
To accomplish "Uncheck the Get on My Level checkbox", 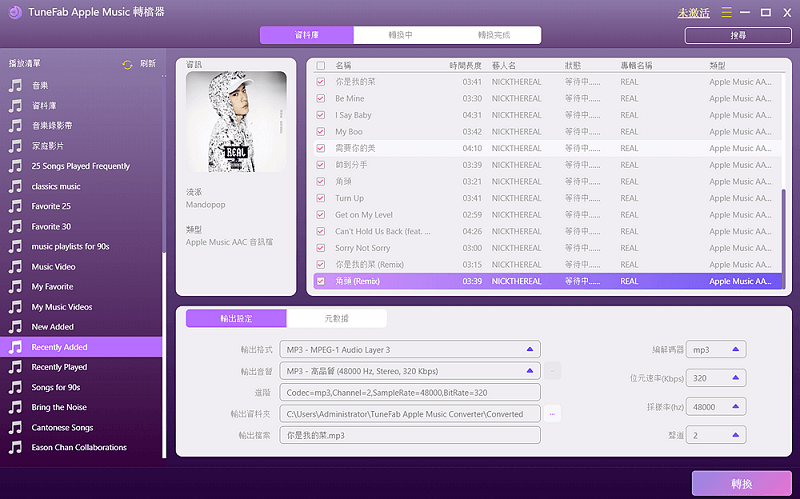I will pos(320,215).
